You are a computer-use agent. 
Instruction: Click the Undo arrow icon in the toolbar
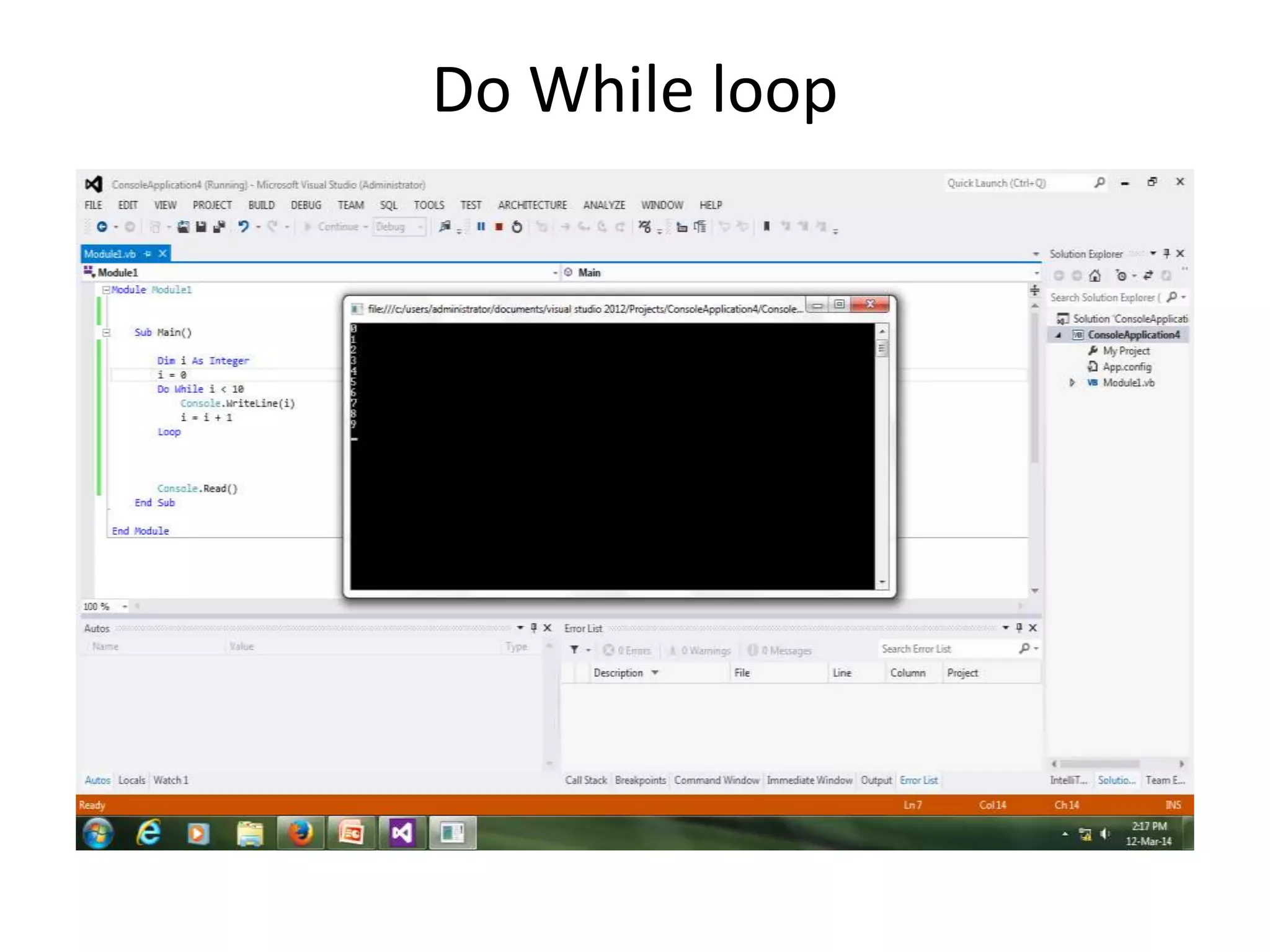point(243,227)
